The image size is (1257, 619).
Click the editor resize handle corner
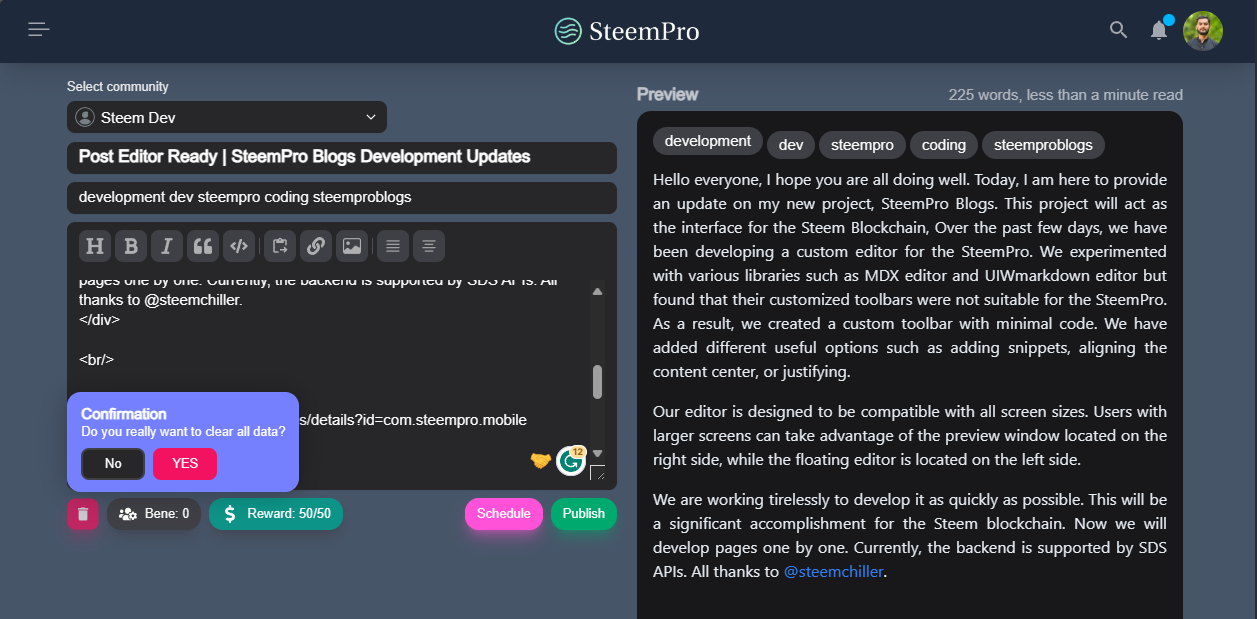[x=597, y=472]
